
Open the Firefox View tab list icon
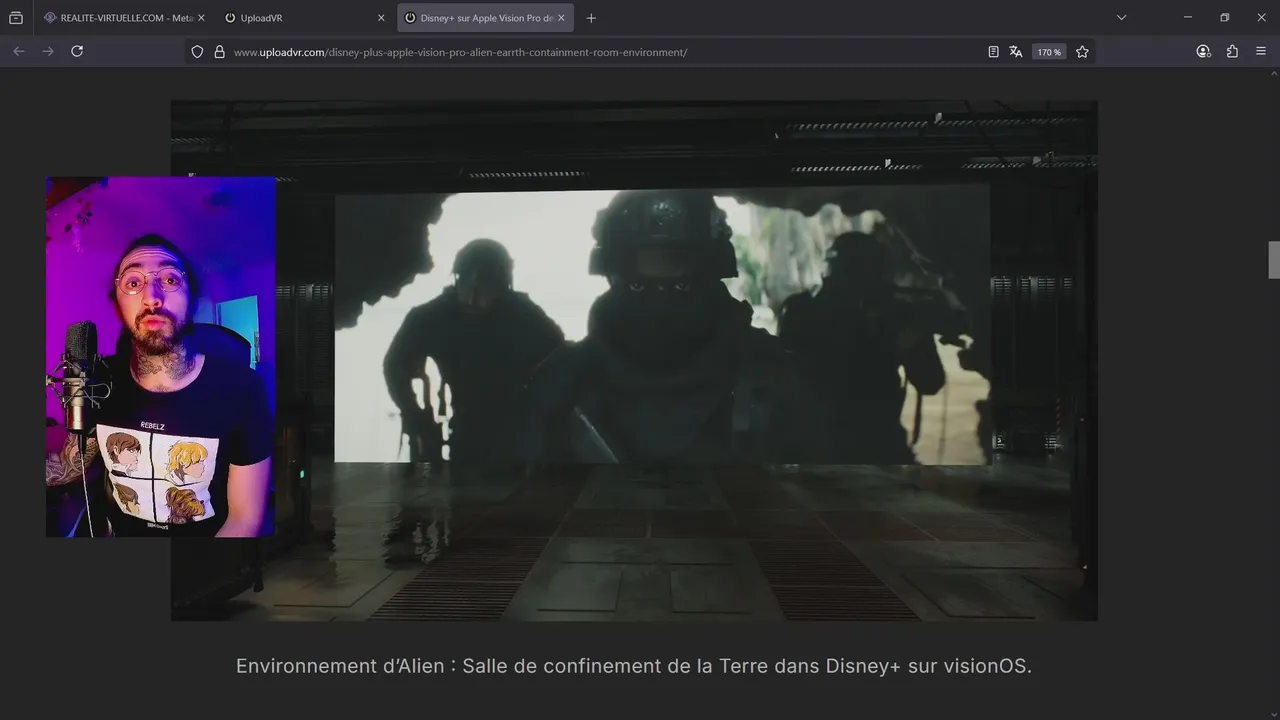pos(16,18)
